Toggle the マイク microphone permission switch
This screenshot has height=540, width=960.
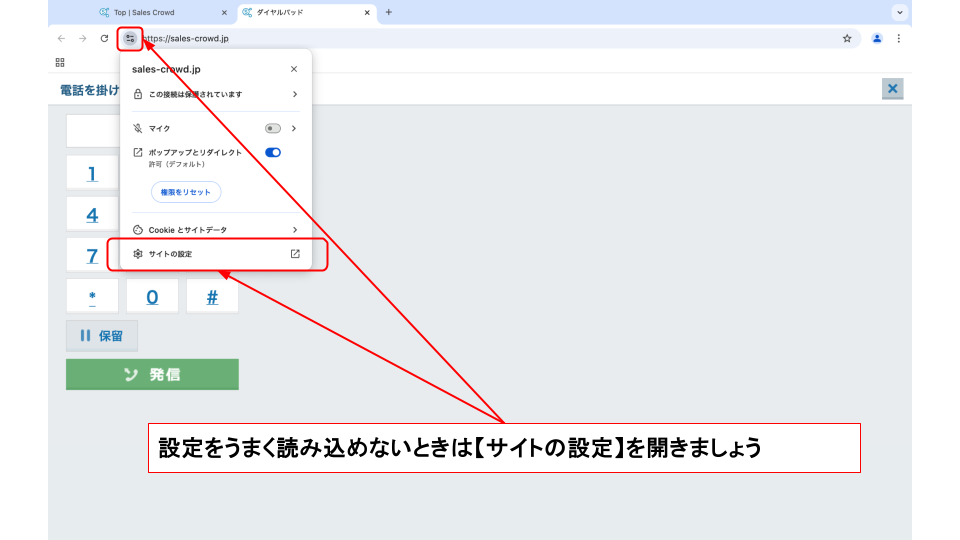tap(273, 129)
